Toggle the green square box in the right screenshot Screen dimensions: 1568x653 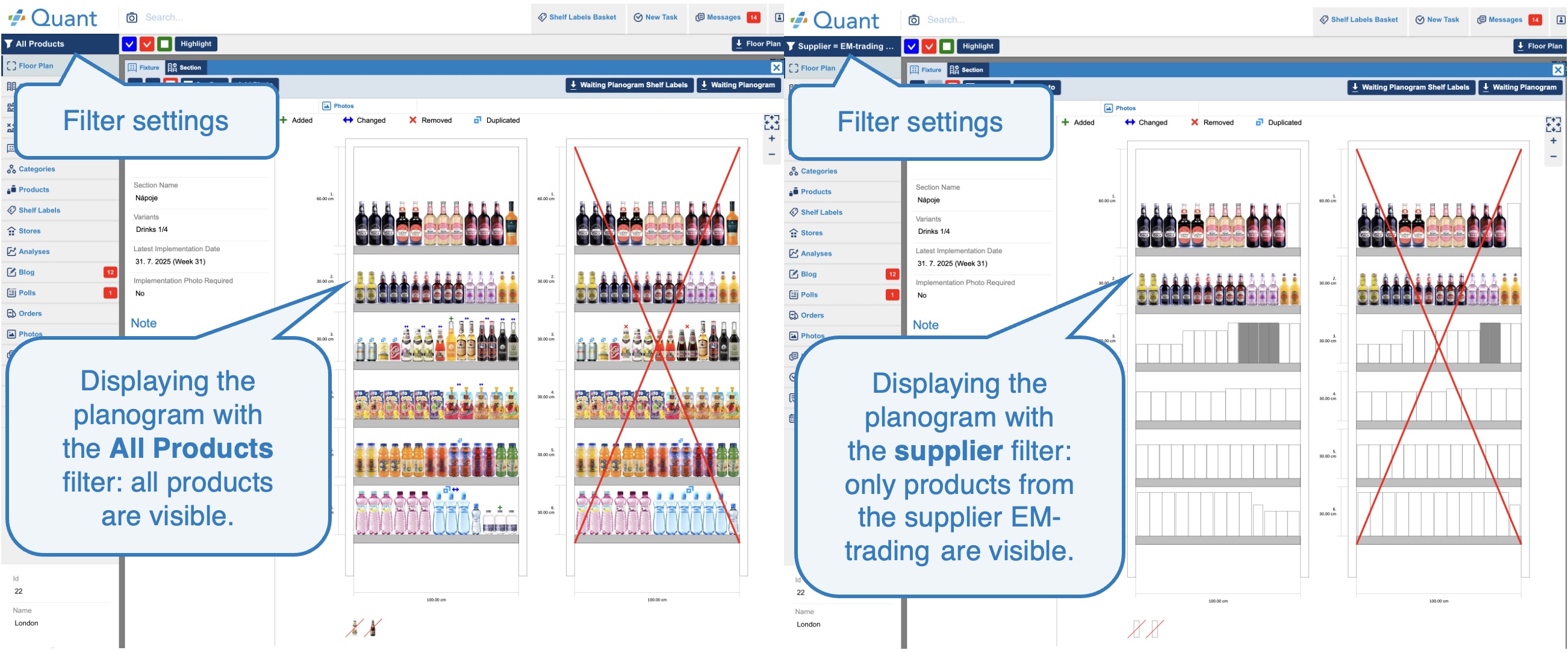tap(947, 46)
